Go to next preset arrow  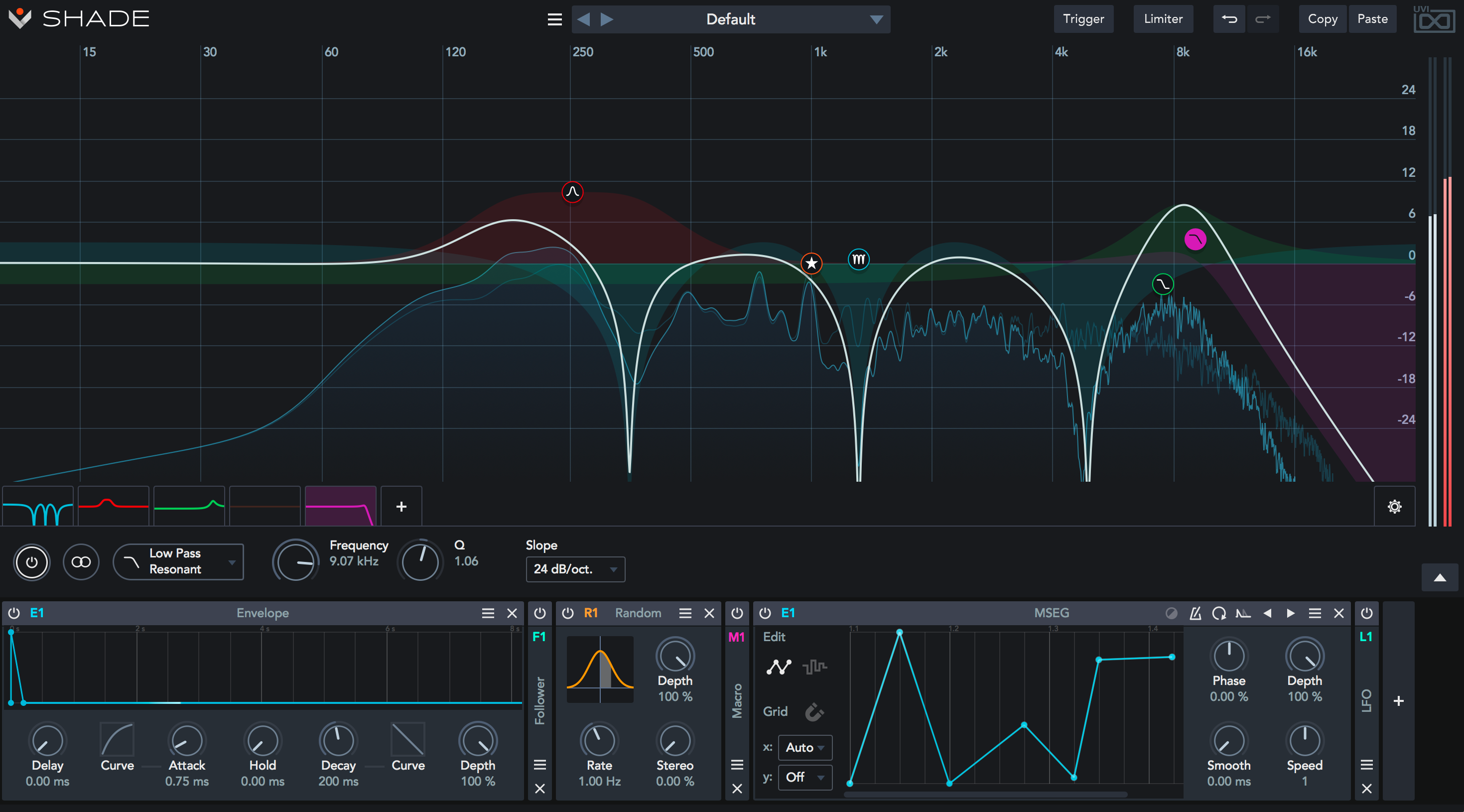coord(607,20)
